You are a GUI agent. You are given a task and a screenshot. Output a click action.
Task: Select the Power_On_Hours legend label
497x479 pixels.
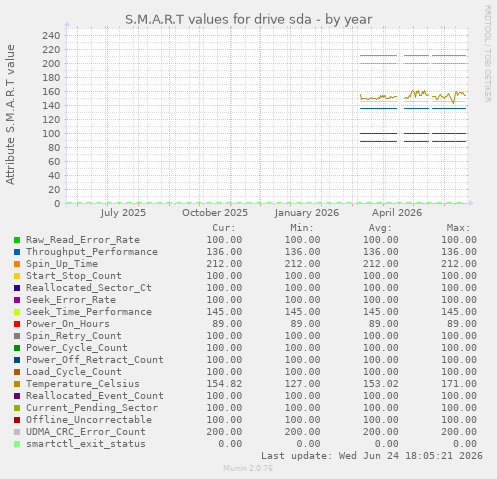68,324
